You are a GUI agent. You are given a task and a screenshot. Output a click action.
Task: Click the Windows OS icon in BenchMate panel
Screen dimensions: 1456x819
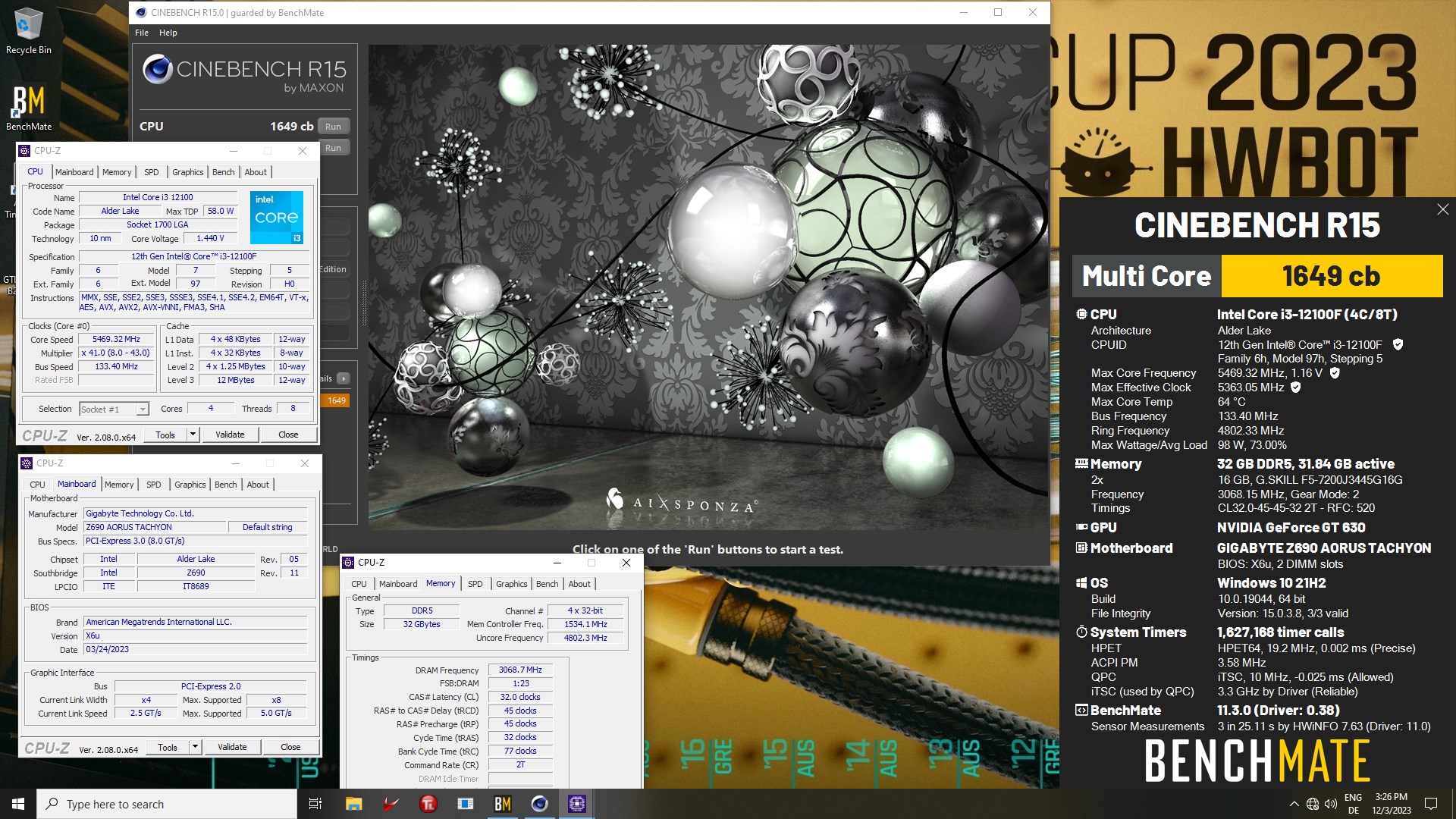point(1081,582)
